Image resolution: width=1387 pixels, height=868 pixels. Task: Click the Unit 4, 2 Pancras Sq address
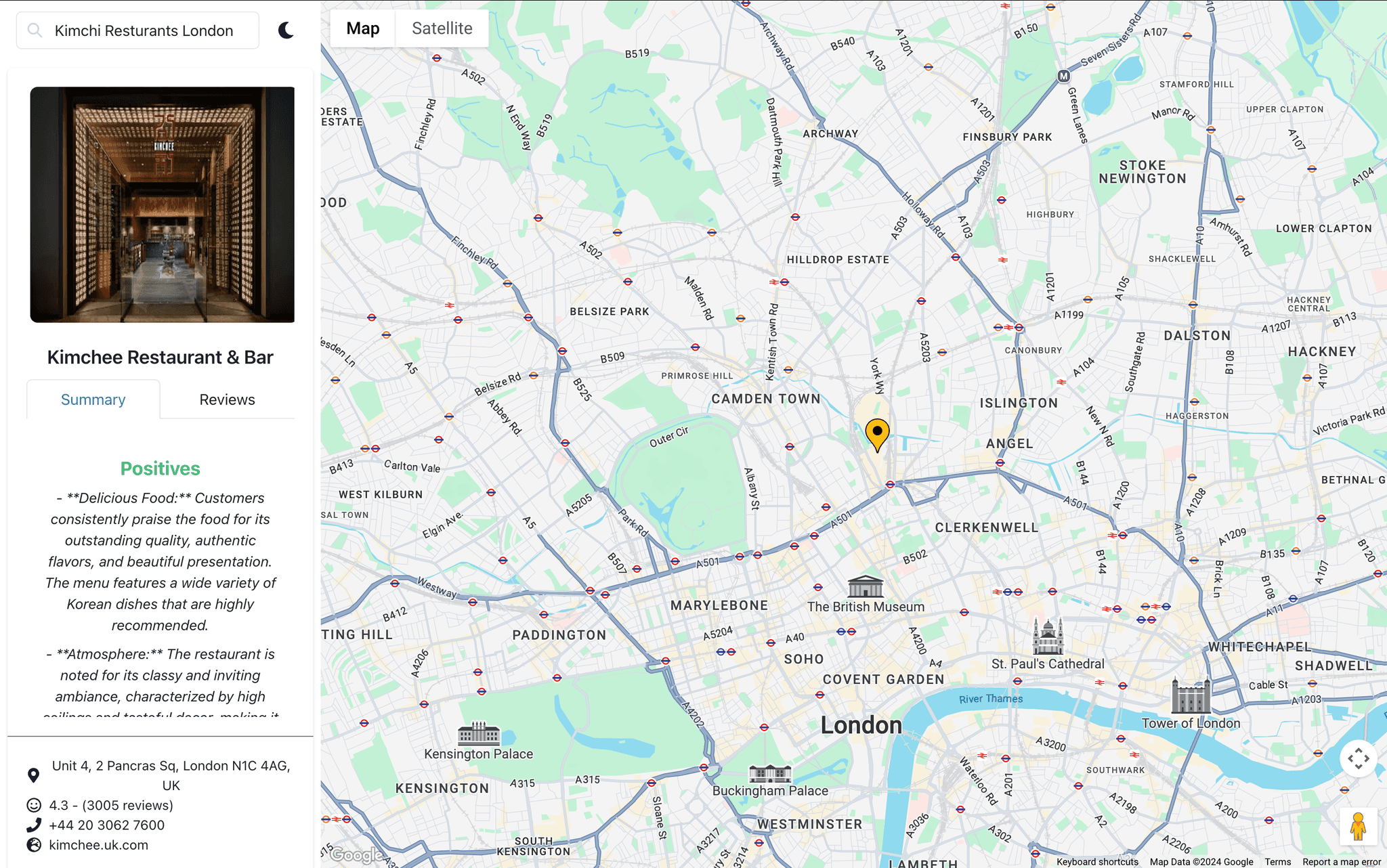pos(171,775)
